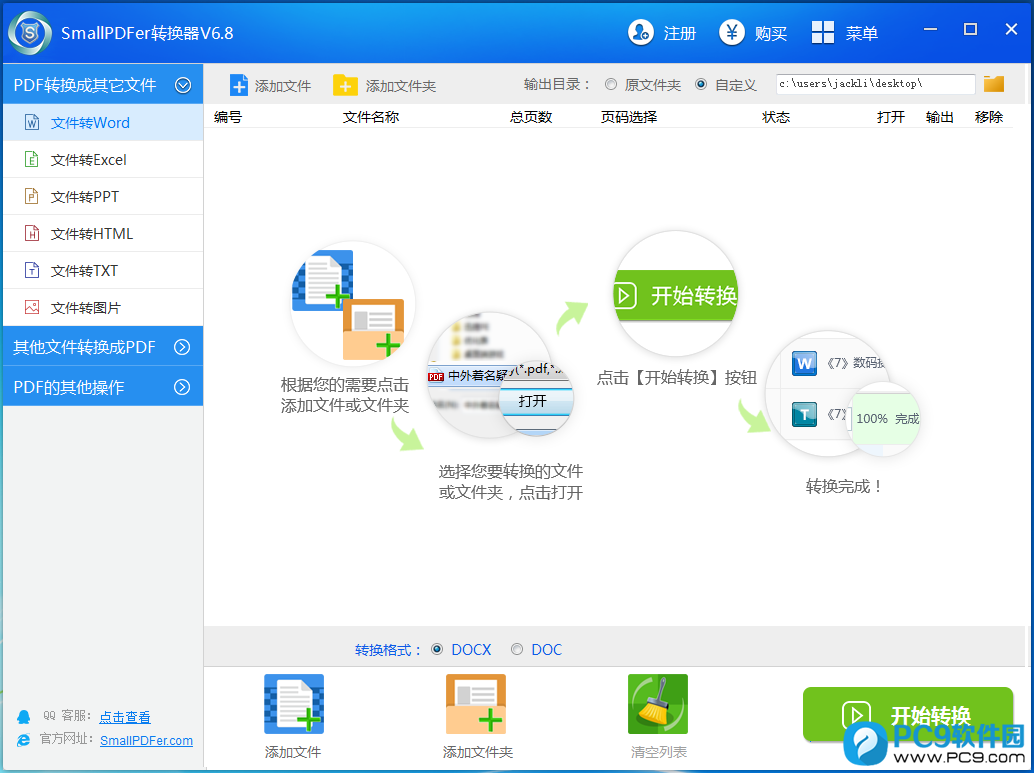Click the 状态 column header
The height and width of the screenshot is (773, 1034).
coord(776,117)
